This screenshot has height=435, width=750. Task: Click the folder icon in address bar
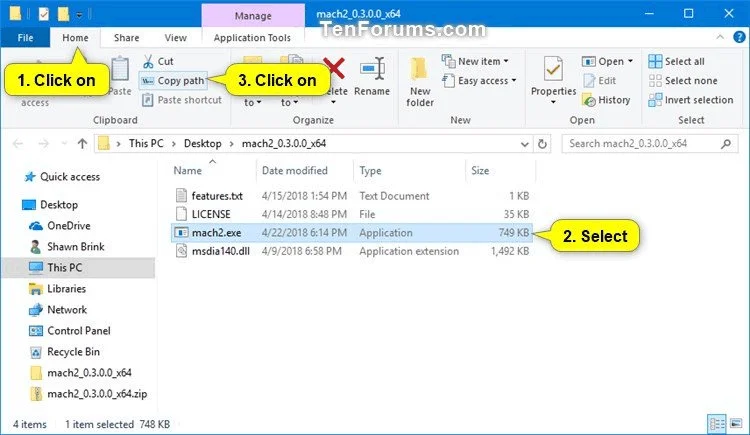(103, 144)
